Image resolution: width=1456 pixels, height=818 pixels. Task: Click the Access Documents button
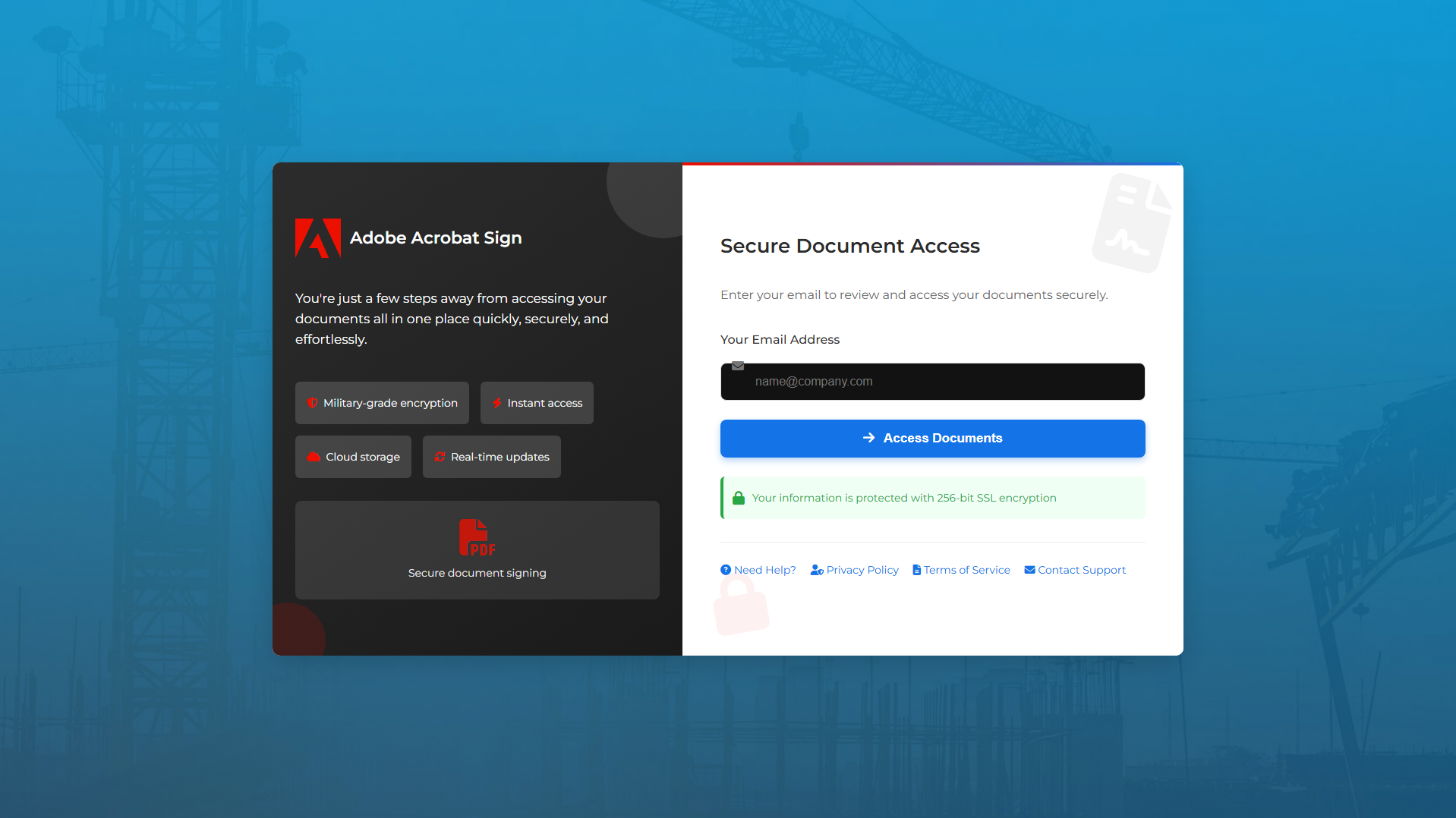pos(932,439)
